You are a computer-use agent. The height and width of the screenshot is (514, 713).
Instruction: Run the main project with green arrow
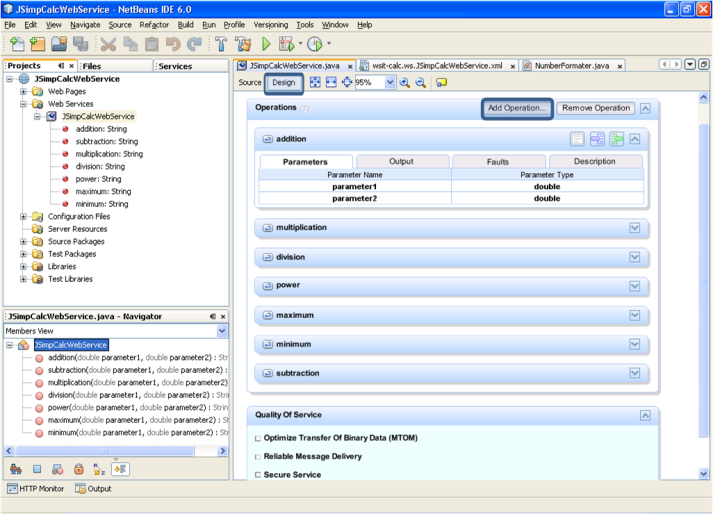pyautogui.click(x=266, y=44)
